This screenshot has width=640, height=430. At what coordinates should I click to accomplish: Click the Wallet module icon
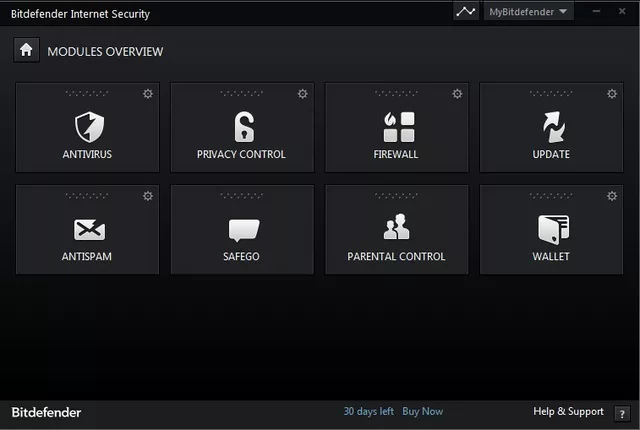552,229
